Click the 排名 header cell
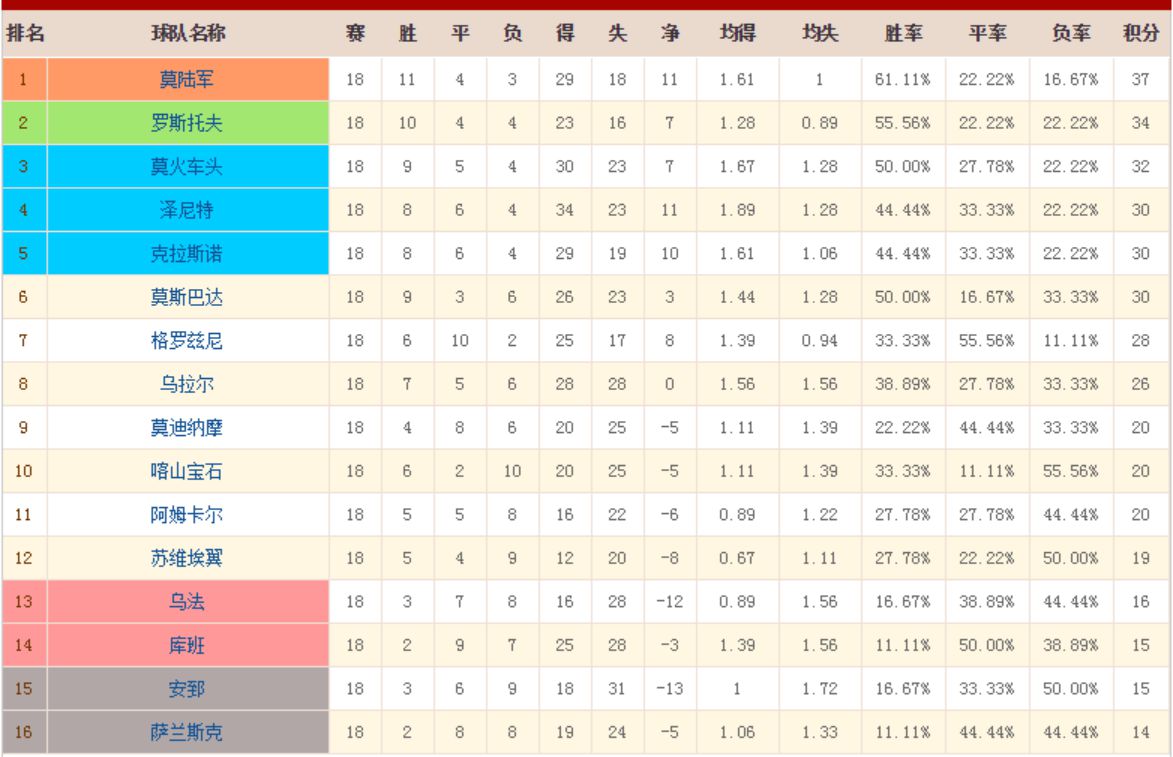Screen dimensions: 1173x757 coord(25,34)
